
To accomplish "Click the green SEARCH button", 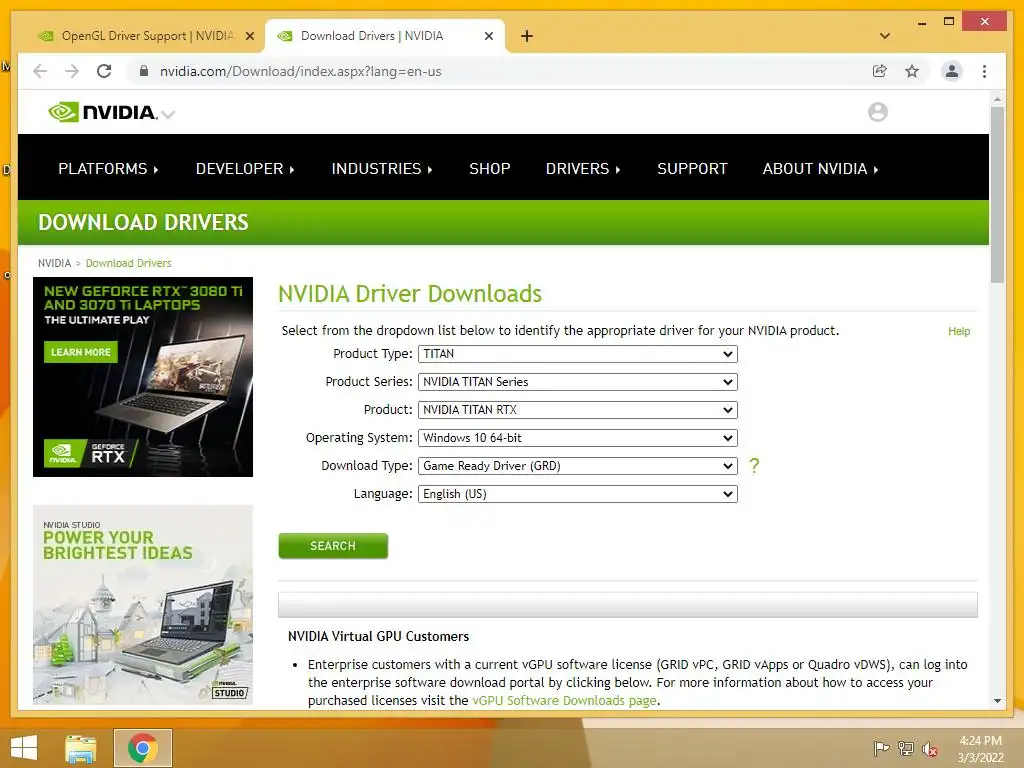I will [x=333, y=546].
